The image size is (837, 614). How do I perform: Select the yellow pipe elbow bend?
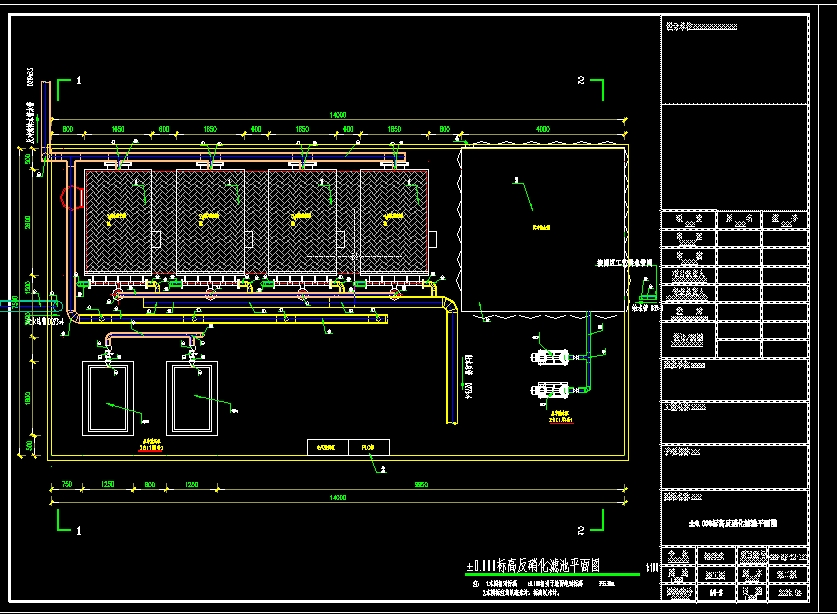coord(449,304)
